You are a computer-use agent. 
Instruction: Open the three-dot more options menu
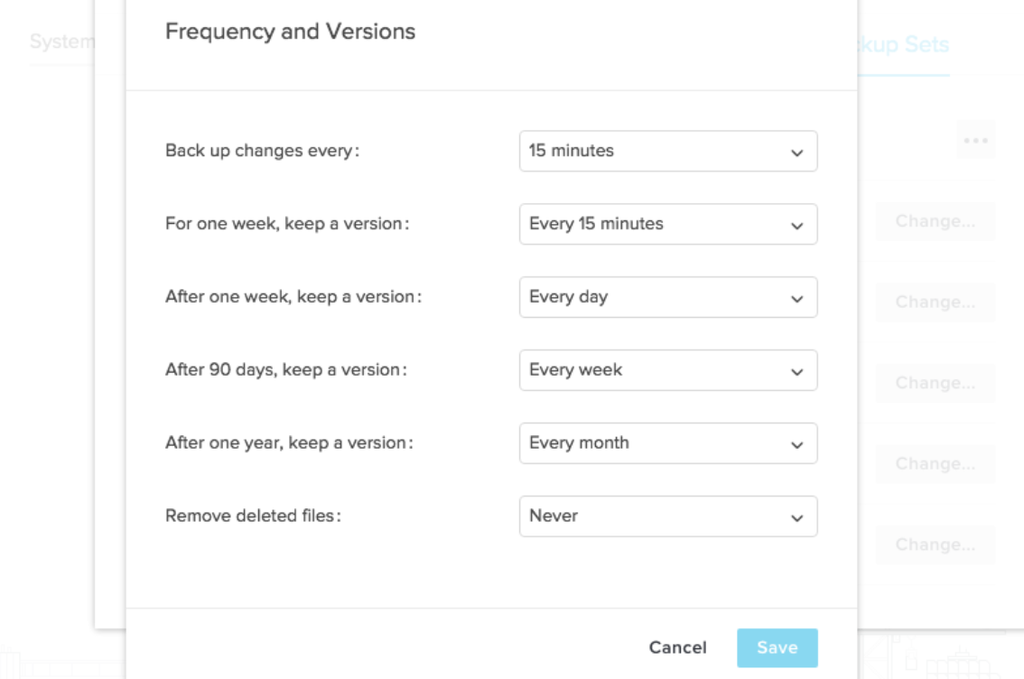coord(976,141)
